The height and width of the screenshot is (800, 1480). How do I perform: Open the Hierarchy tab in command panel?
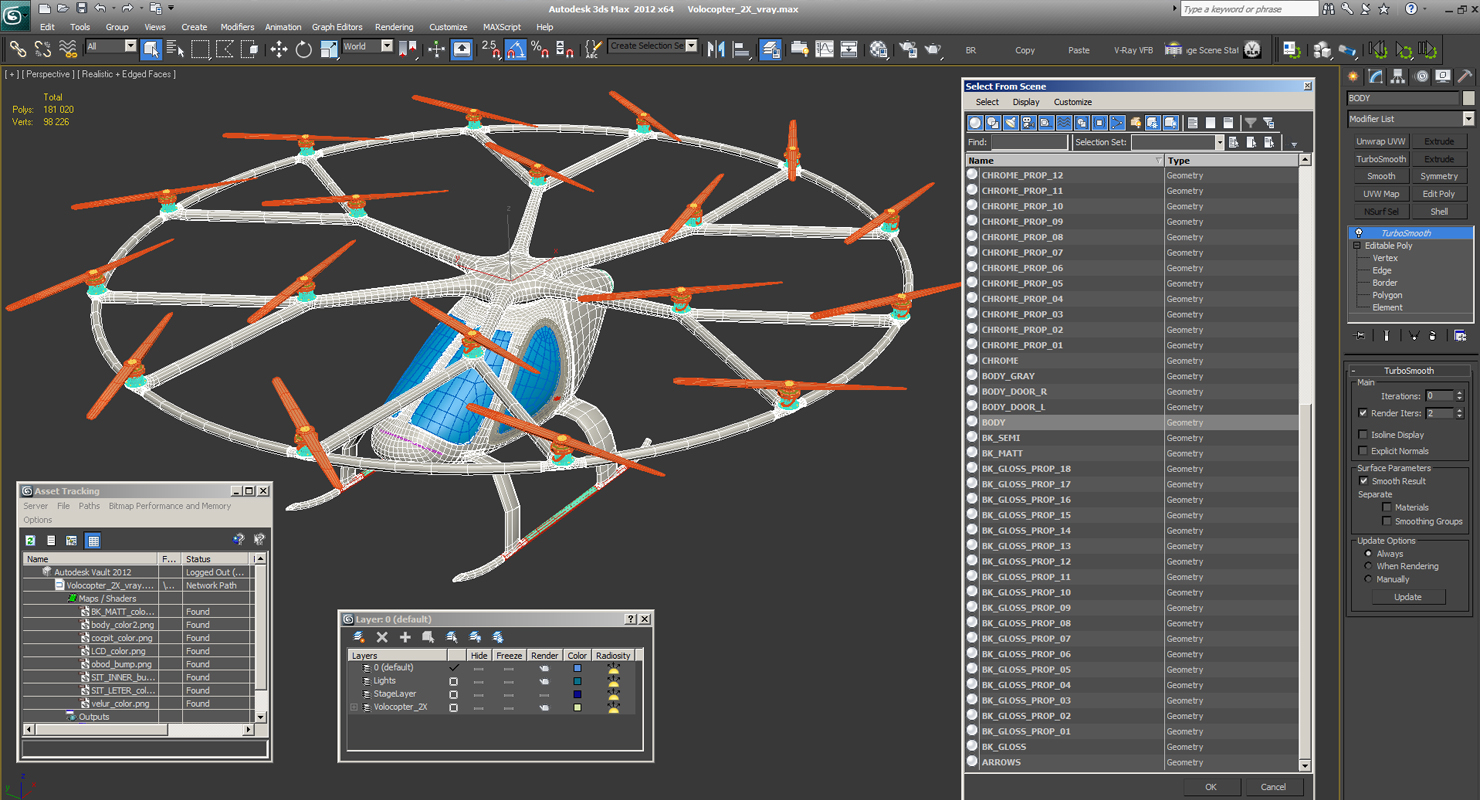coord(1398,76)
